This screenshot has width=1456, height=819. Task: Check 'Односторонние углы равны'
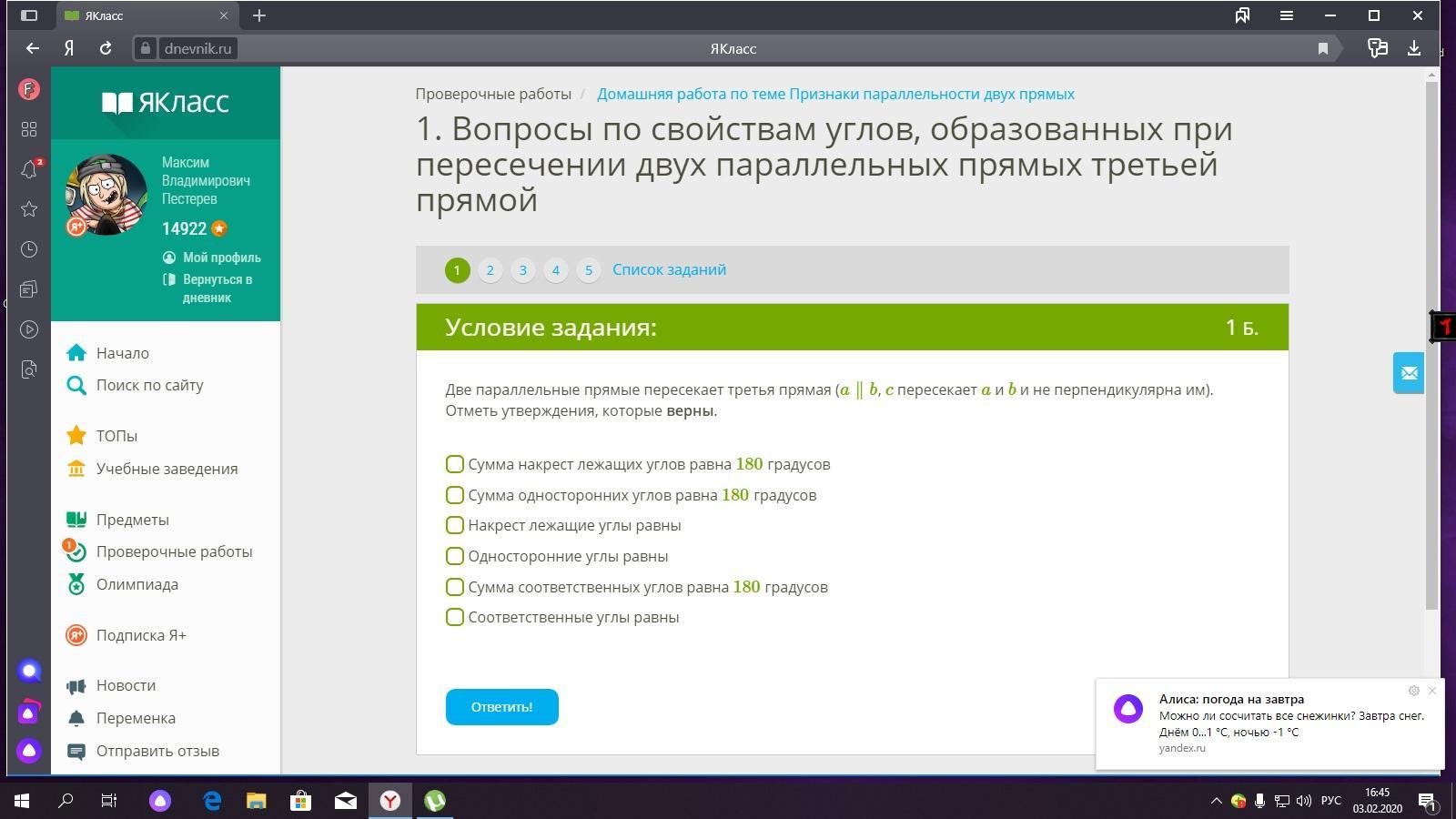point(455,556)
